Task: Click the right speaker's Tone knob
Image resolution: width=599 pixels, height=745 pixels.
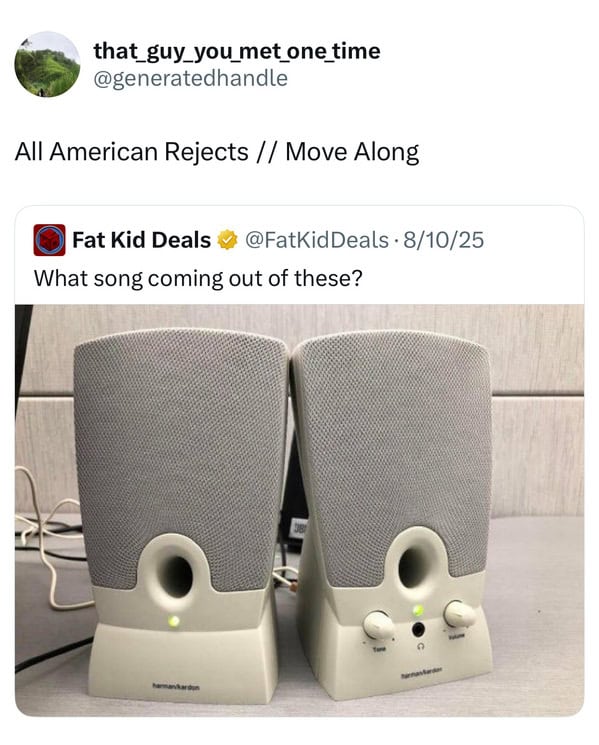Action: pyautogui.click(x=378, y=624)
